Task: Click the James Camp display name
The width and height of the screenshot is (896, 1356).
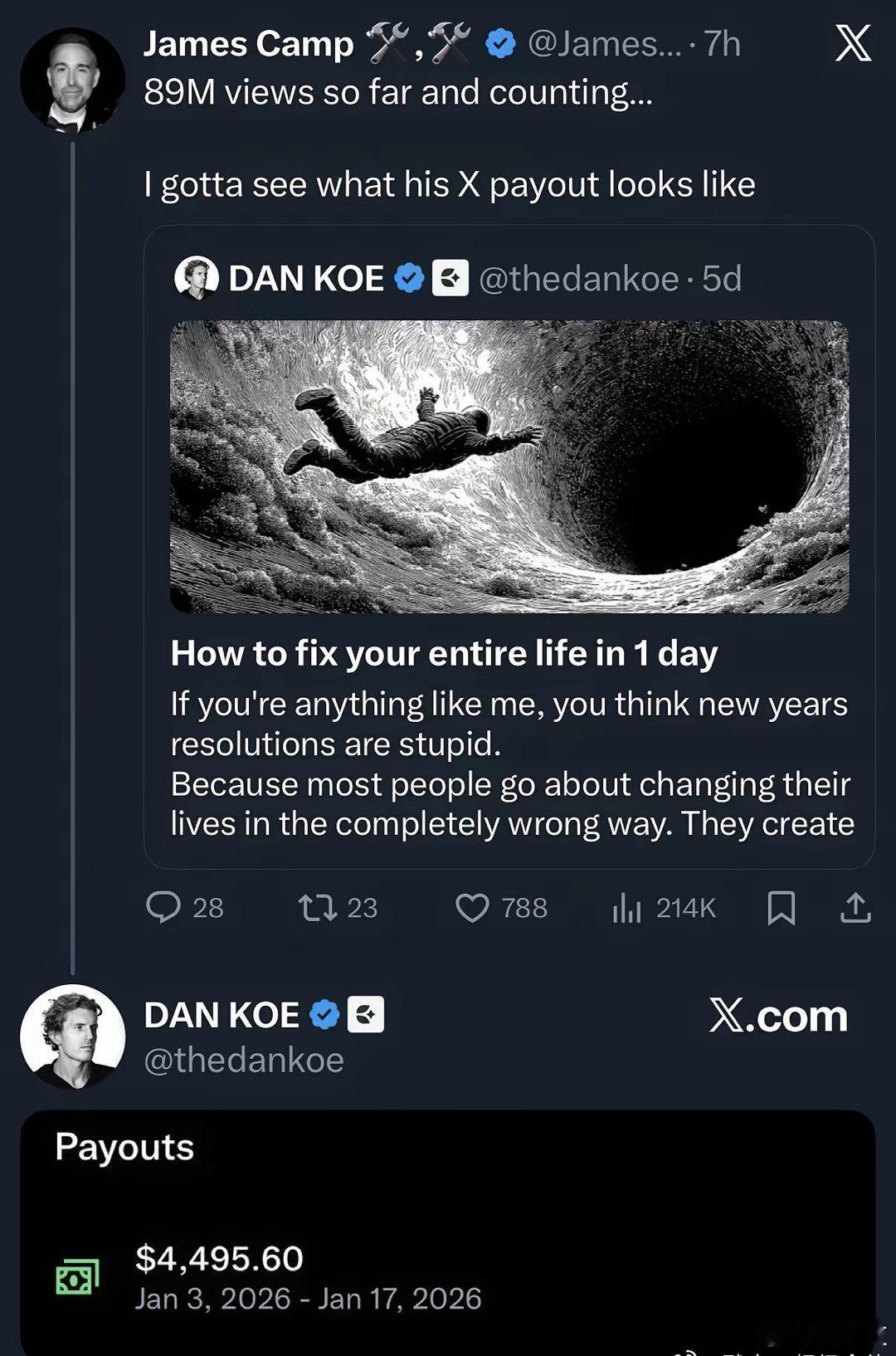Action: pyautogui.click(x=248, y=44)
